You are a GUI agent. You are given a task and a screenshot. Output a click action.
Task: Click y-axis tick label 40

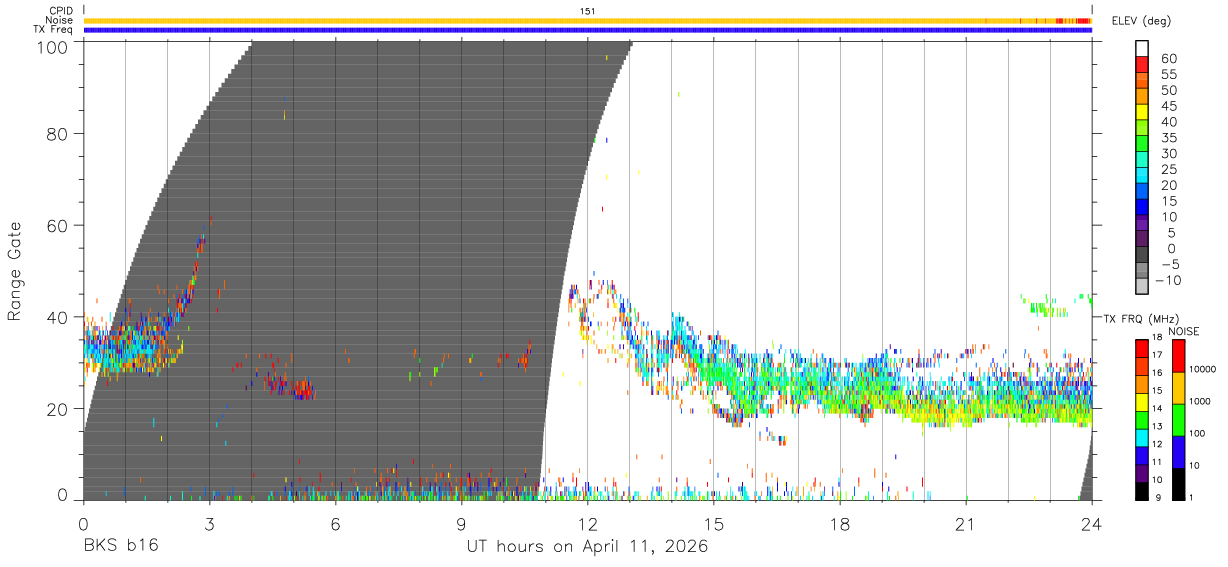tap(59, 318)
